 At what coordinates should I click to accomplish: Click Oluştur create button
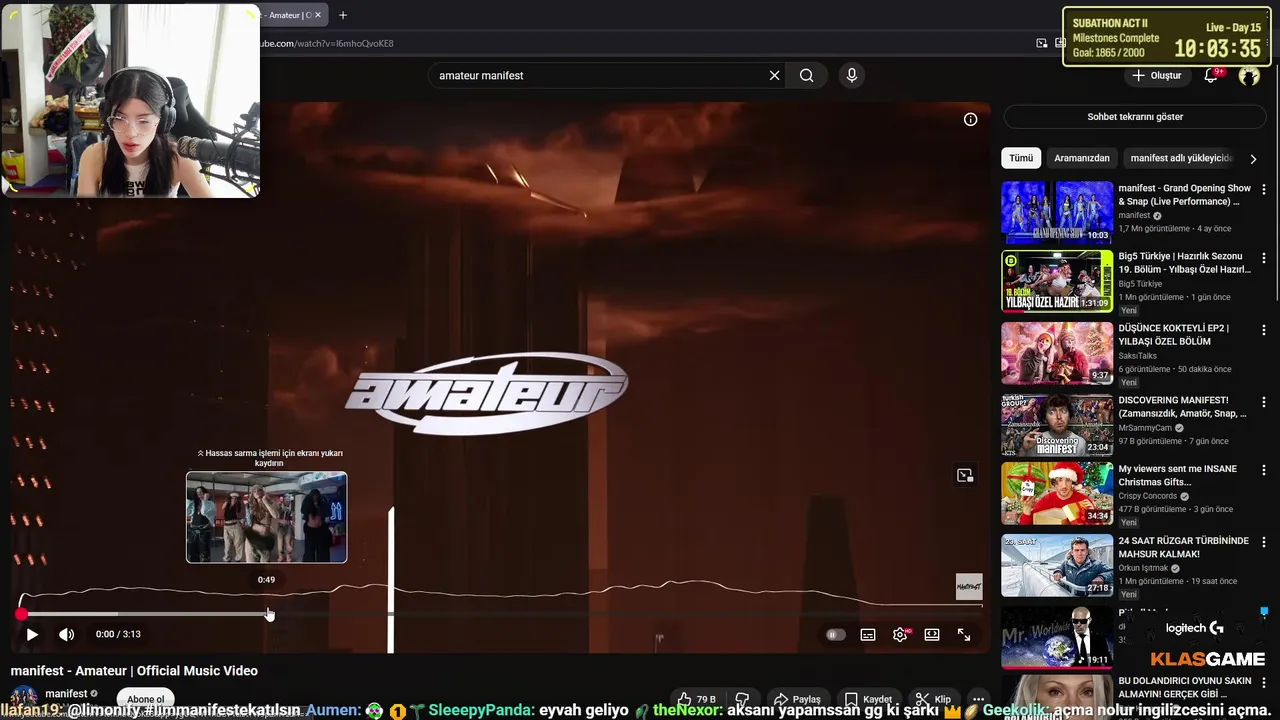(1158, 75)
